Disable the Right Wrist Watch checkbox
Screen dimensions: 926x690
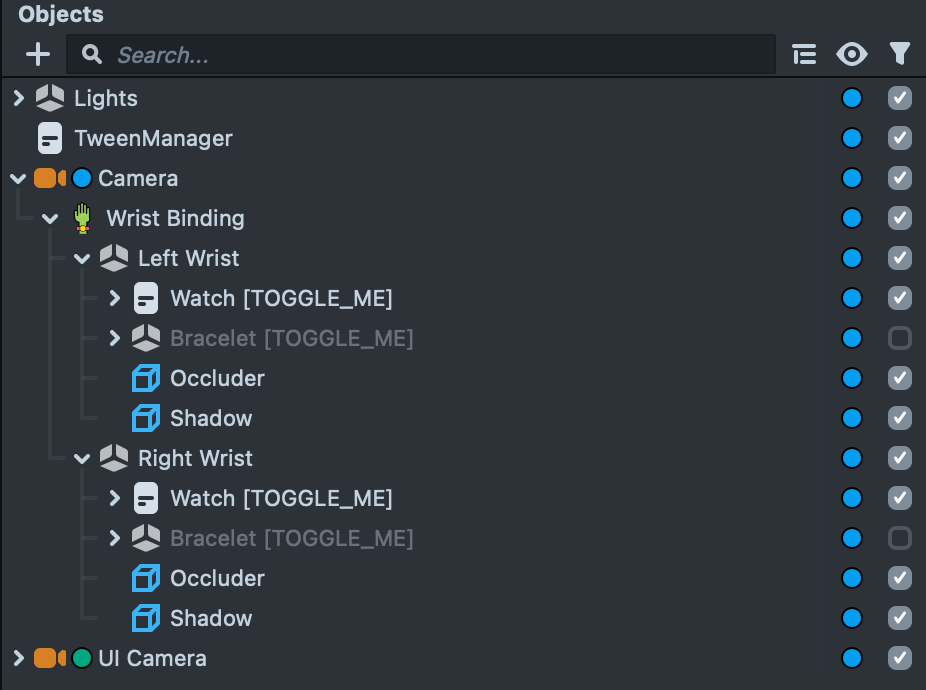(900, 498)
